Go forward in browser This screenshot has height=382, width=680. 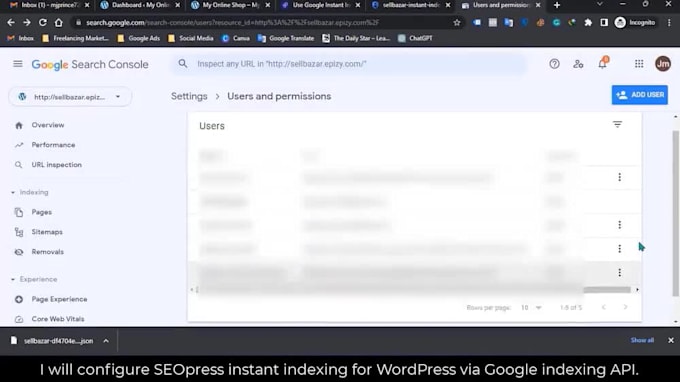(26, 23)
